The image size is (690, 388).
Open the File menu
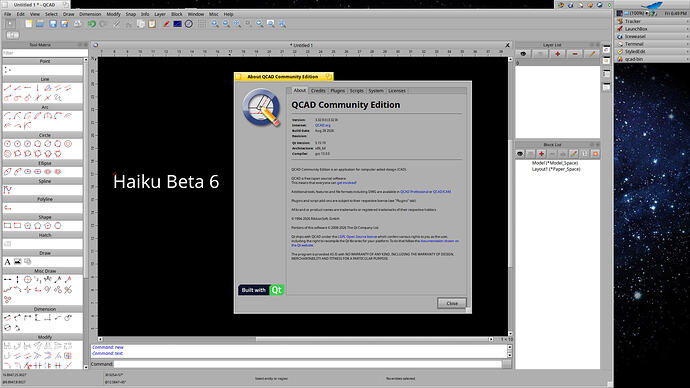pyautogui.click(x=8, y=14)
